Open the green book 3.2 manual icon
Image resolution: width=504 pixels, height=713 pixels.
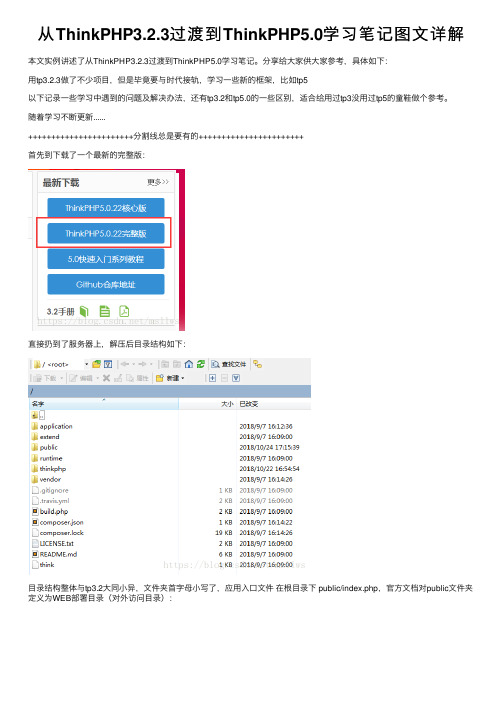84,311
